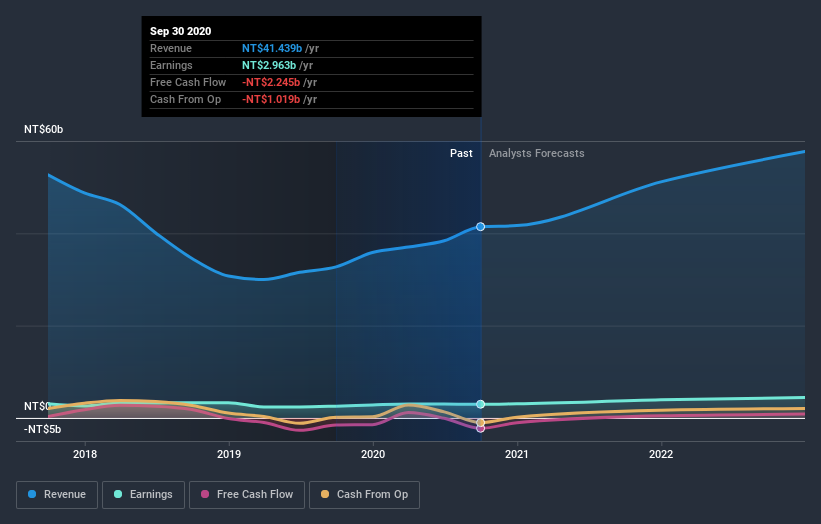This screenshot has width=821, height=524.
Task: Click the Earnings row label in tooltip
Action: click(171, 65)
